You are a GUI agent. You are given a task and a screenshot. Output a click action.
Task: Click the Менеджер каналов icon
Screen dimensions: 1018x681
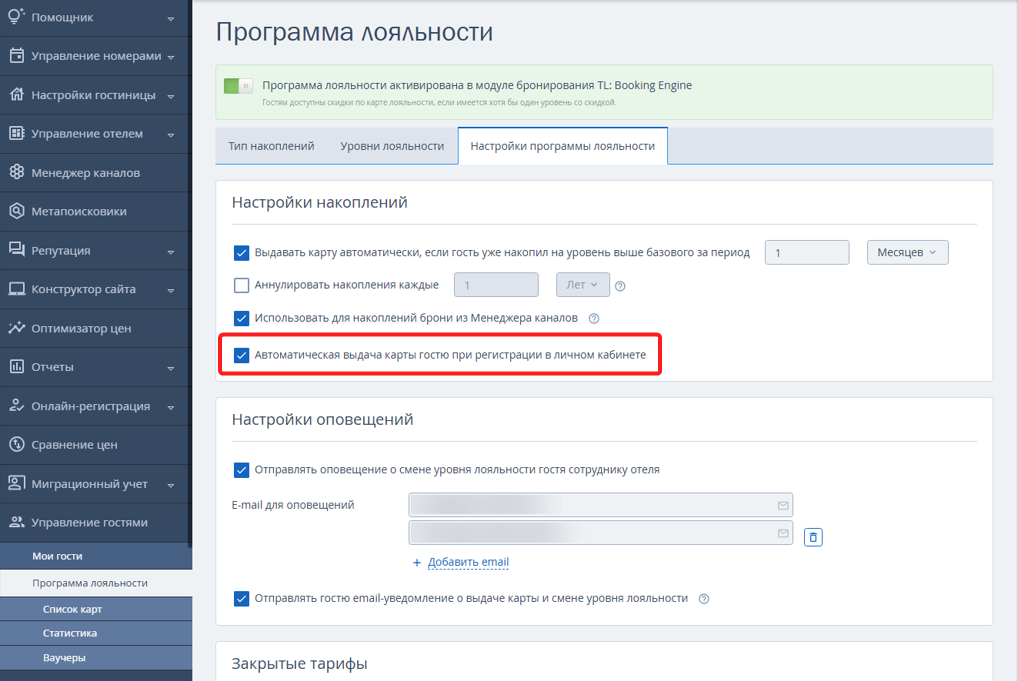coord(16,172)
